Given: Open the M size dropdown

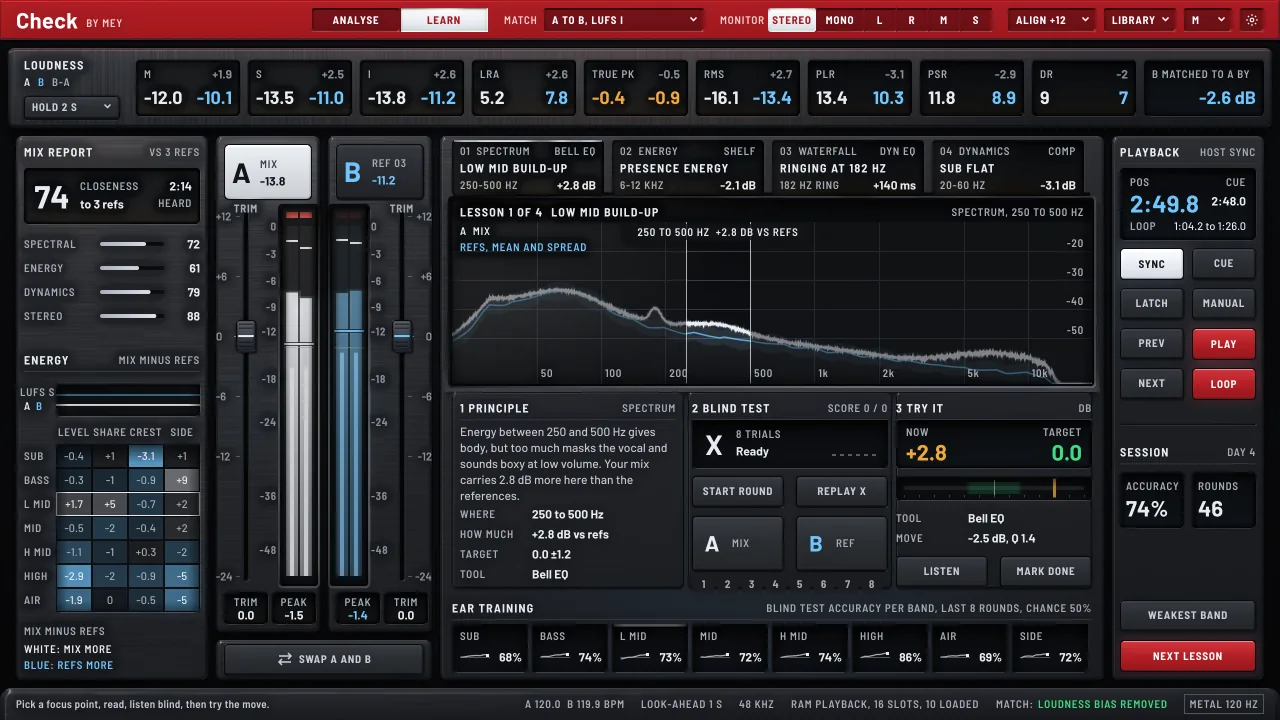Looking at the screenshot, I should pyautogui.click(x=1207, y=20).
